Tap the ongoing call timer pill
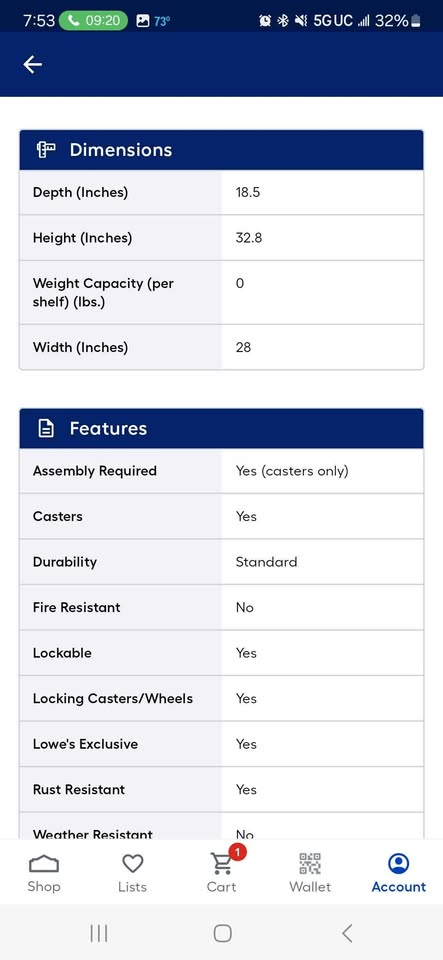Image resolution: width=443 pixels, height=960 pixels. (x=93, y=20)
